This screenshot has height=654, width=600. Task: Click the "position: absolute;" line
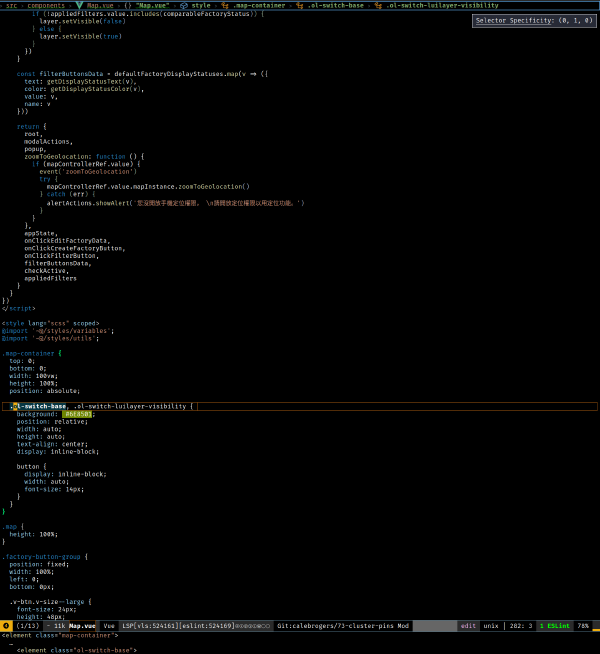click(45, 391)
